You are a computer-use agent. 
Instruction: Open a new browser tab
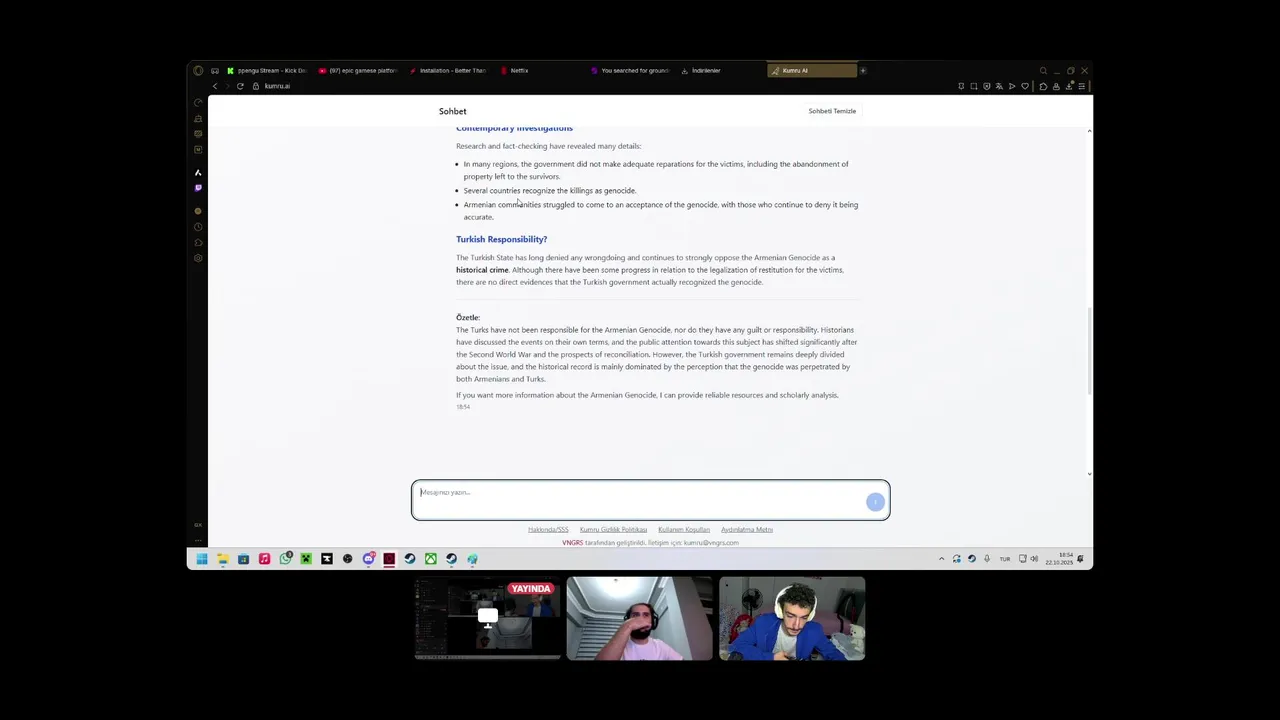pyautogui.click(x=863, y=71)
